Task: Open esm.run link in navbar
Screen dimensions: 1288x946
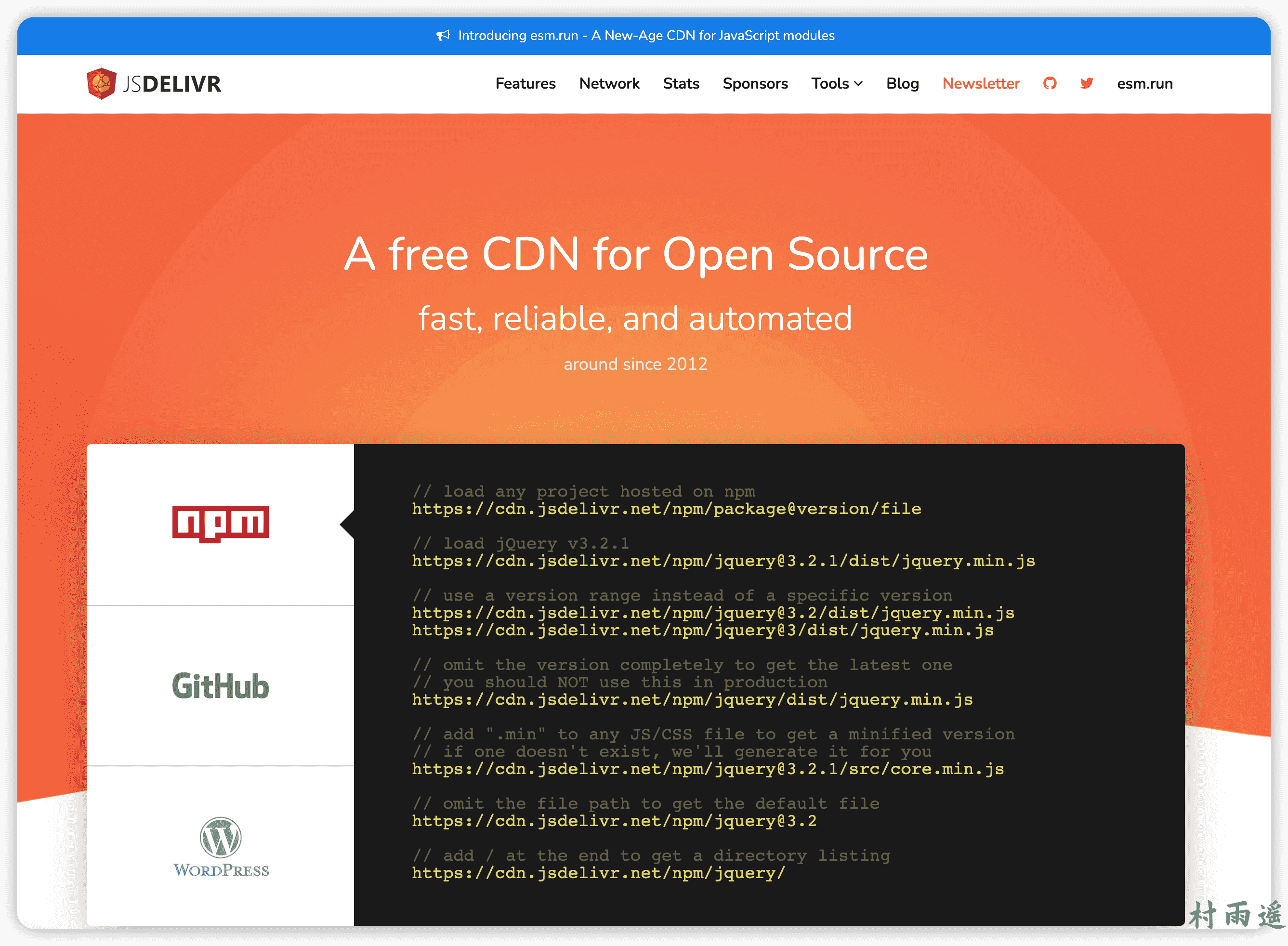Action: [x=1144, y=84]
